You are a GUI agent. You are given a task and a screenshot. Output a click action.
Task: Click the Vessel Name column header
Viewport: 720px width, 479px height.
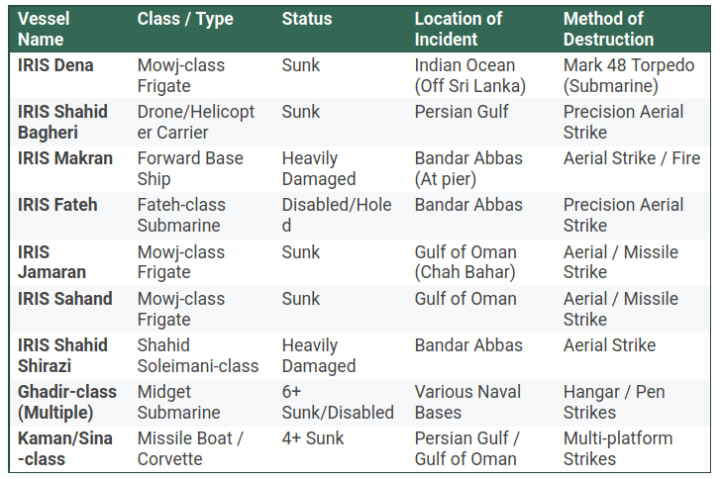click(x=44, y=29)
